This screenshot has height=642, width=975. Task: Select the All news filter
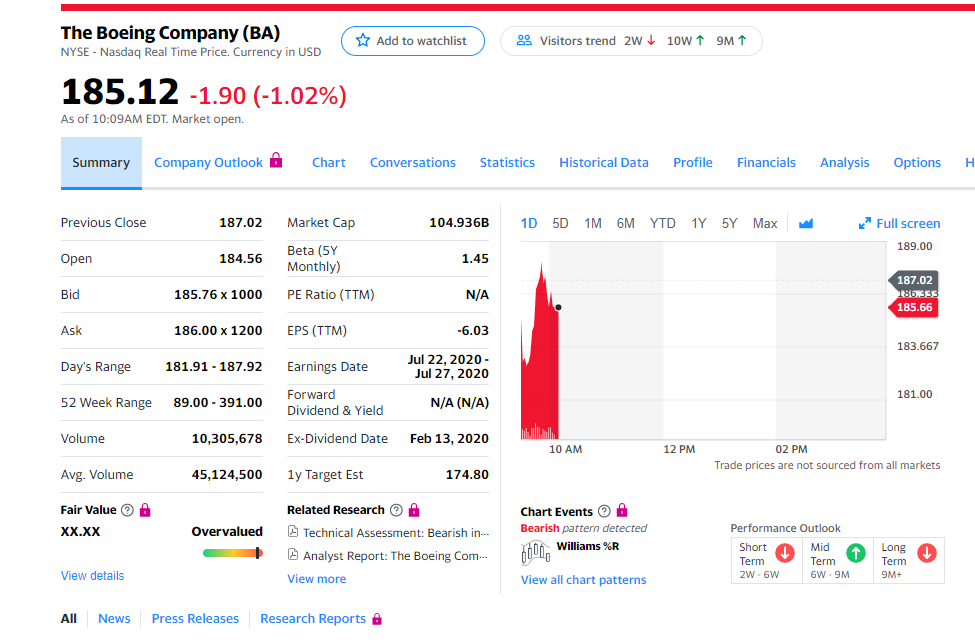68,619
